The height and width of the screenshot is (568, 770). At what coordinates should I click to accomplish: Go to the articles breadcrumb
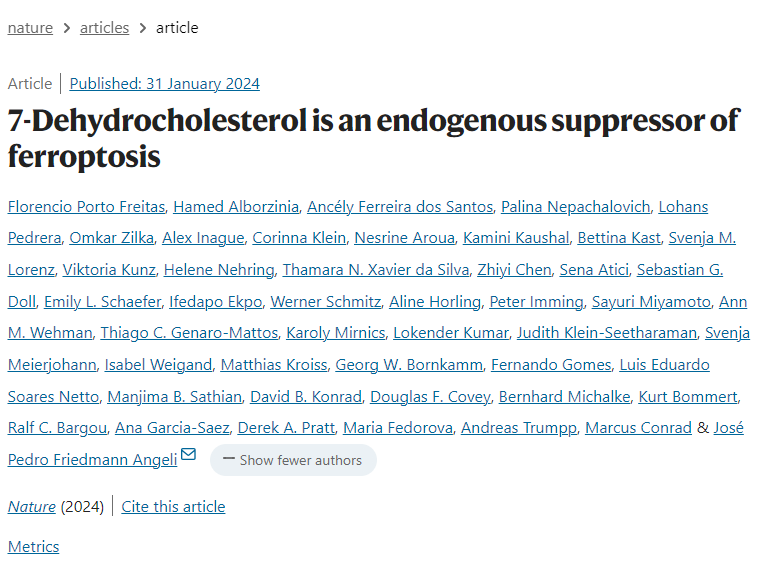point(104,28)
